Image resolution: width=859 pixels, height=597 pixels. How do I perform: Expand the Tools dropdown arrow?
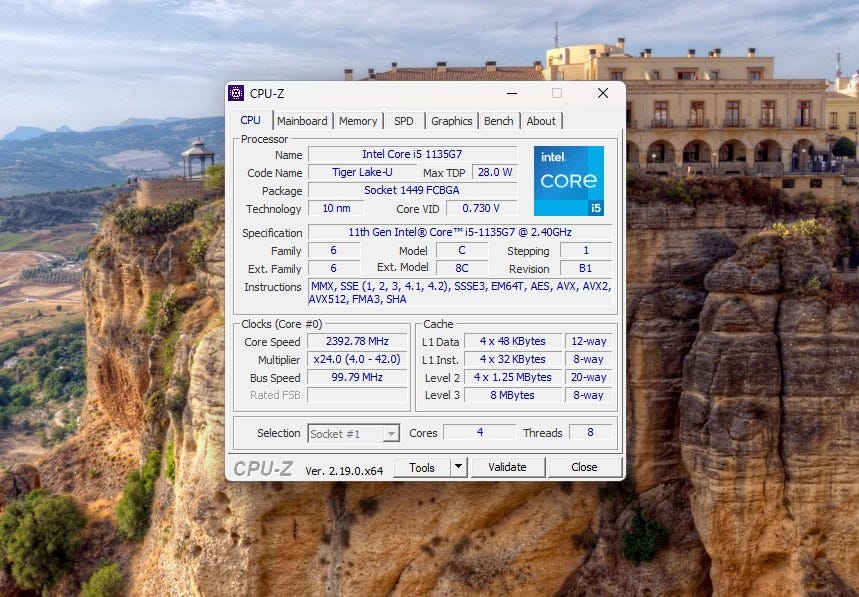(459, 467)
